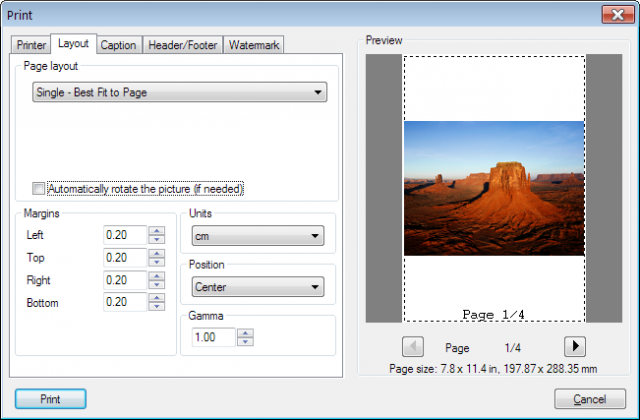This screenshot has width=640, height=420.
Task: Open the Header/Footer tab
Action: [x=182, y=45]
